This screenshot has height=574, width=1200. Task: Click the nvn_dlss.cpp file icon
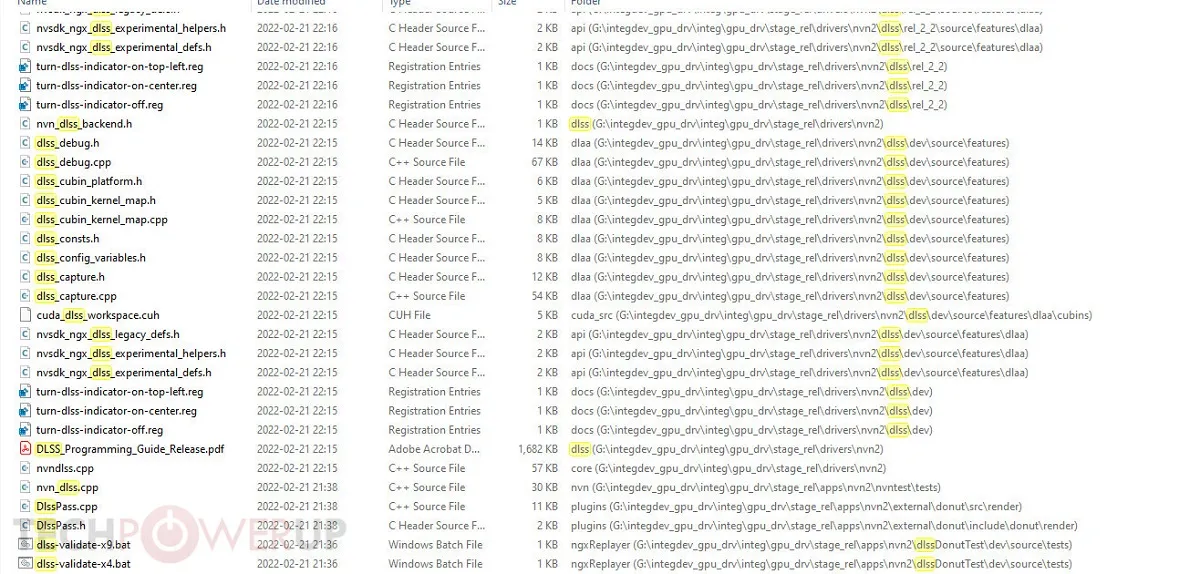[x=26, y=487]
